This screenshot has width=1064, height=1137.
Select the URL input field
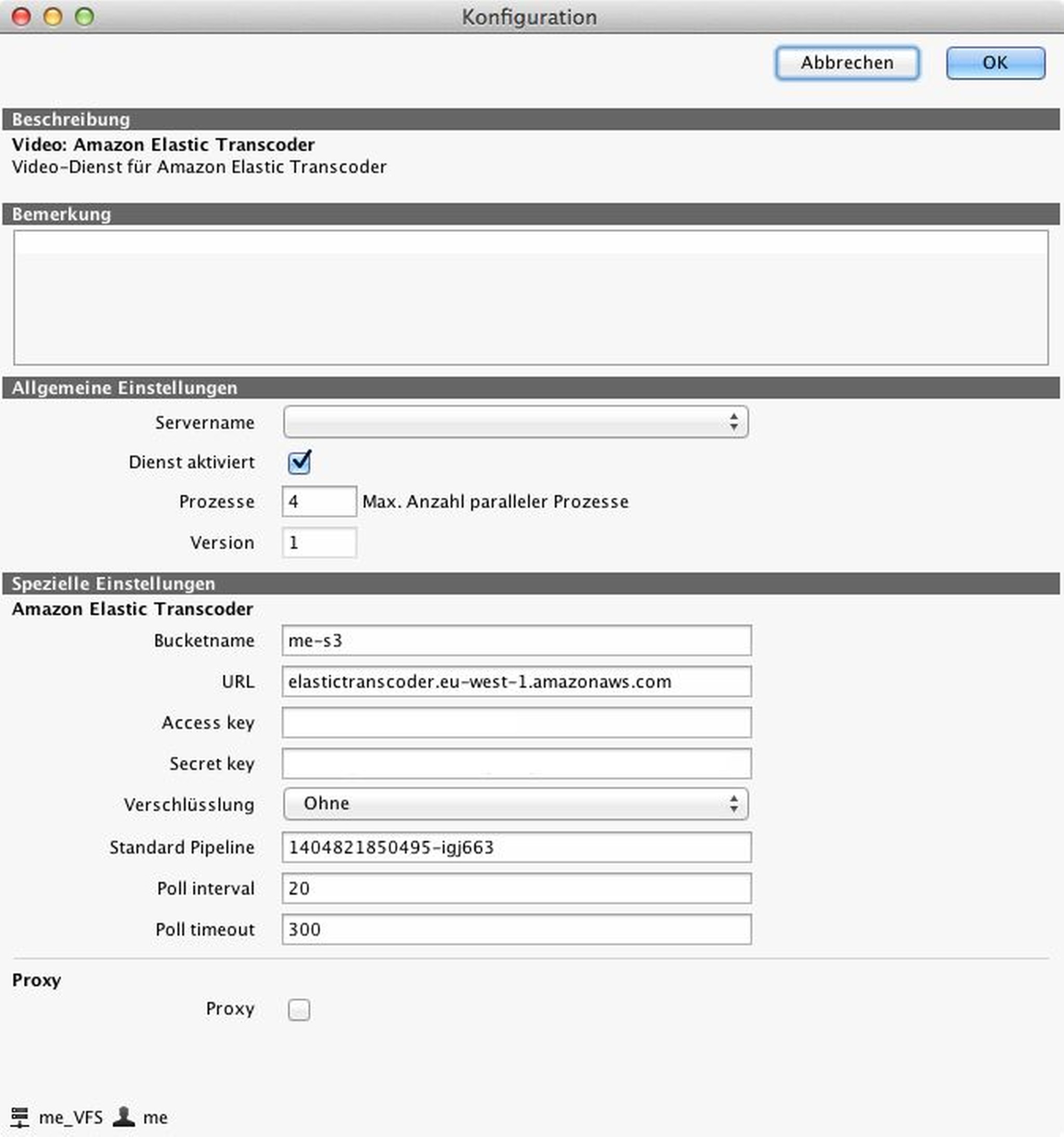[x=516, y=682]
